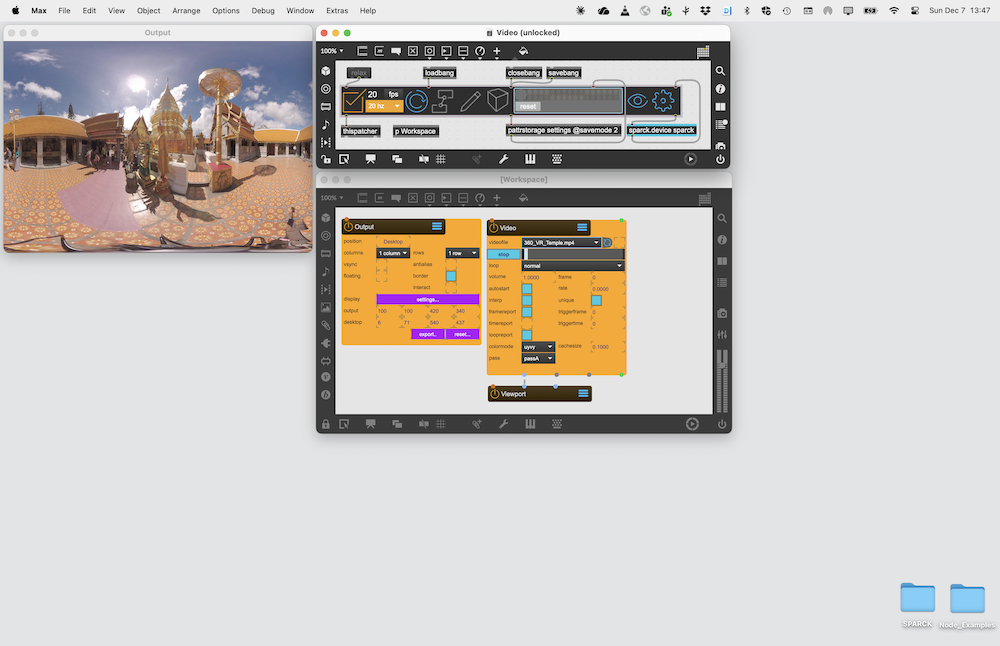Toggle the large orange checkmark box
The height and width of the screenshot is (646, 1000).
(x=353, y=100)
